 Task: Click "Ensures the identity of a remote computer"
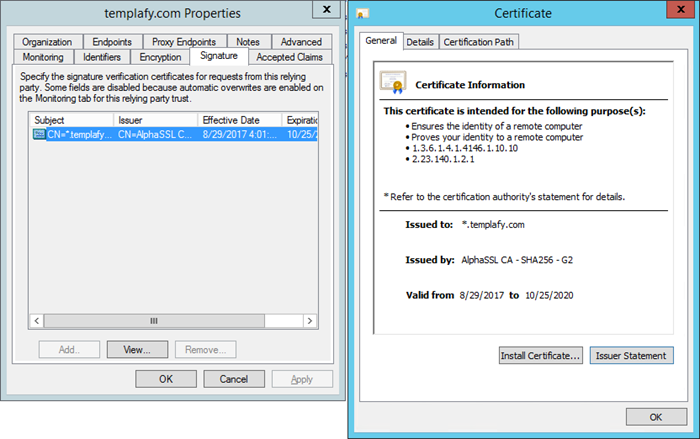[x=496, y=126]
